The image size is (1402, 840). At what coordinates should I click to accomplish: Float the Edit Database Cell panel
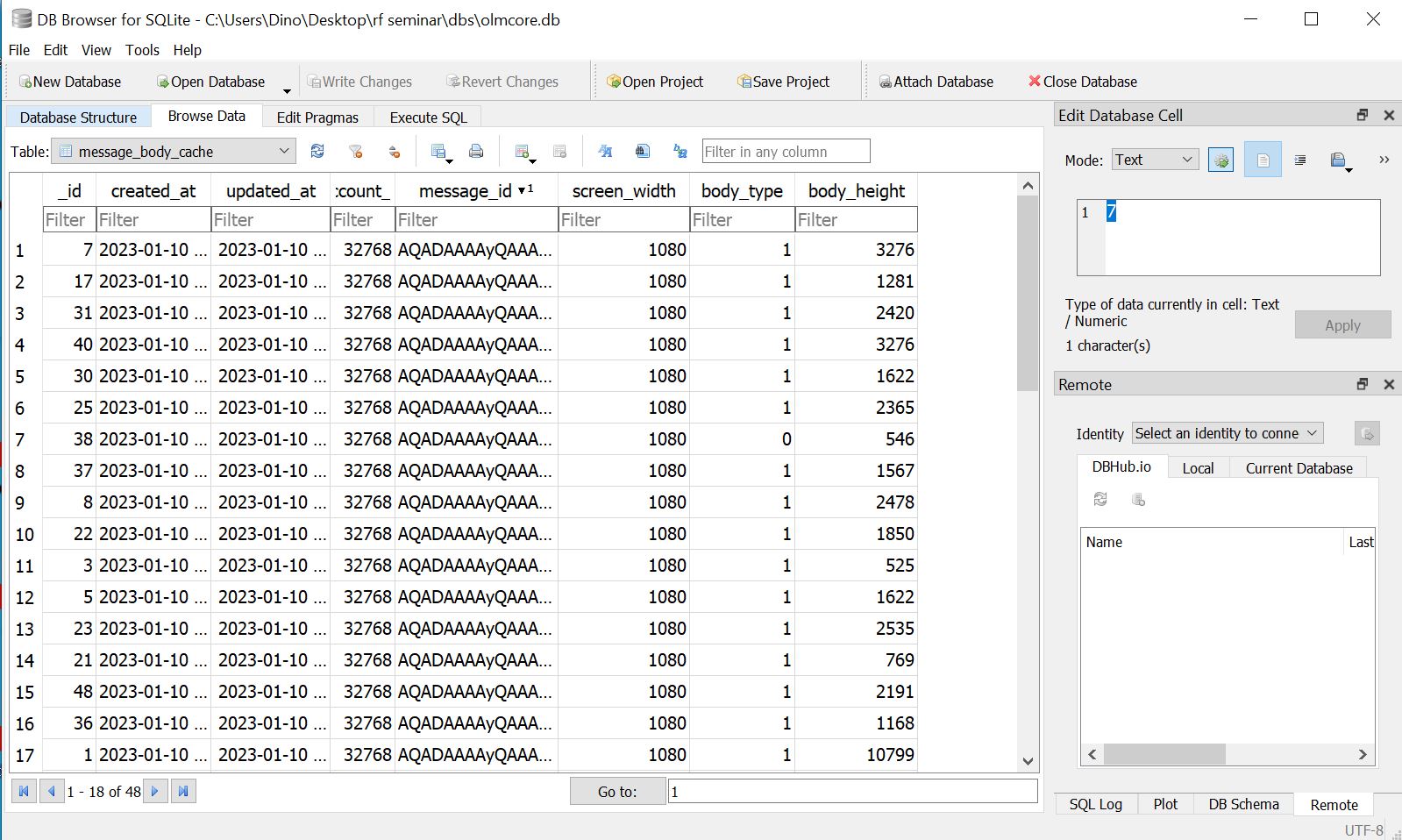[1363, 115]
